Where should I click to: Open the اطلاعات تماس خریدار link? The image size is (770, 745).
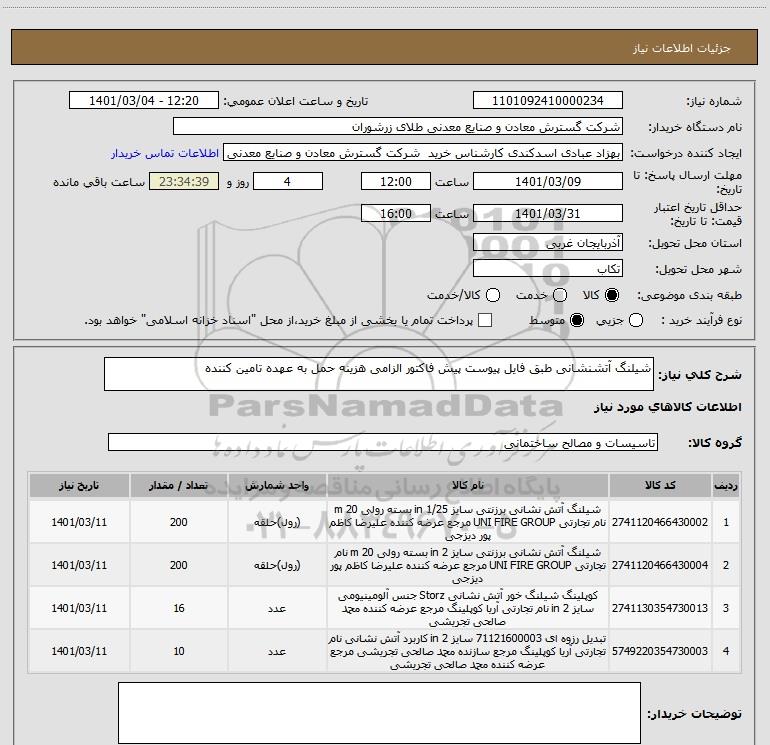pyautogui.click(x=165, y=153)
